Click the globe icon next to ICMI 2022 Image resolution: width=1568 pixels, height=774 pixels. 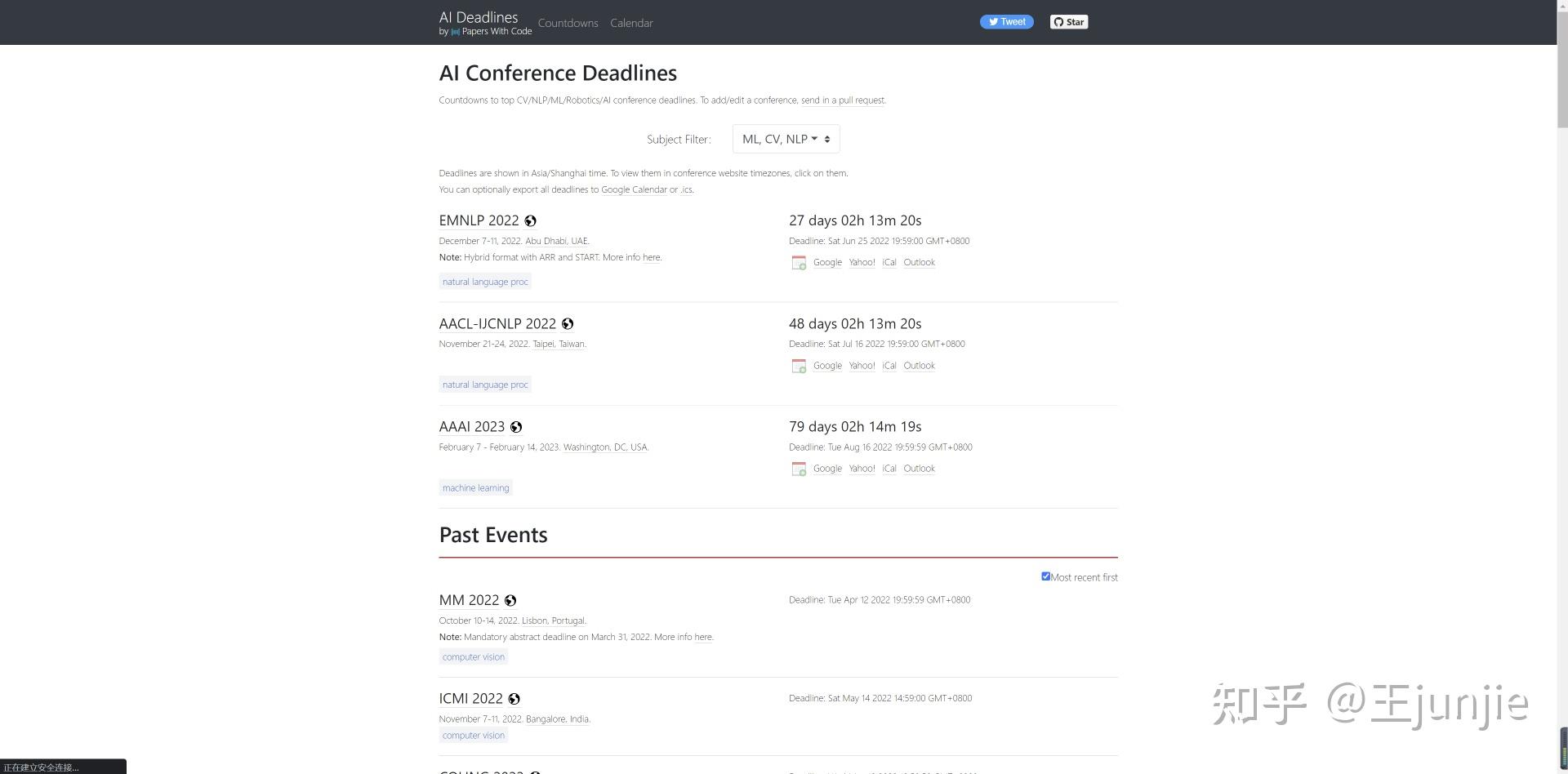[514, 699]
